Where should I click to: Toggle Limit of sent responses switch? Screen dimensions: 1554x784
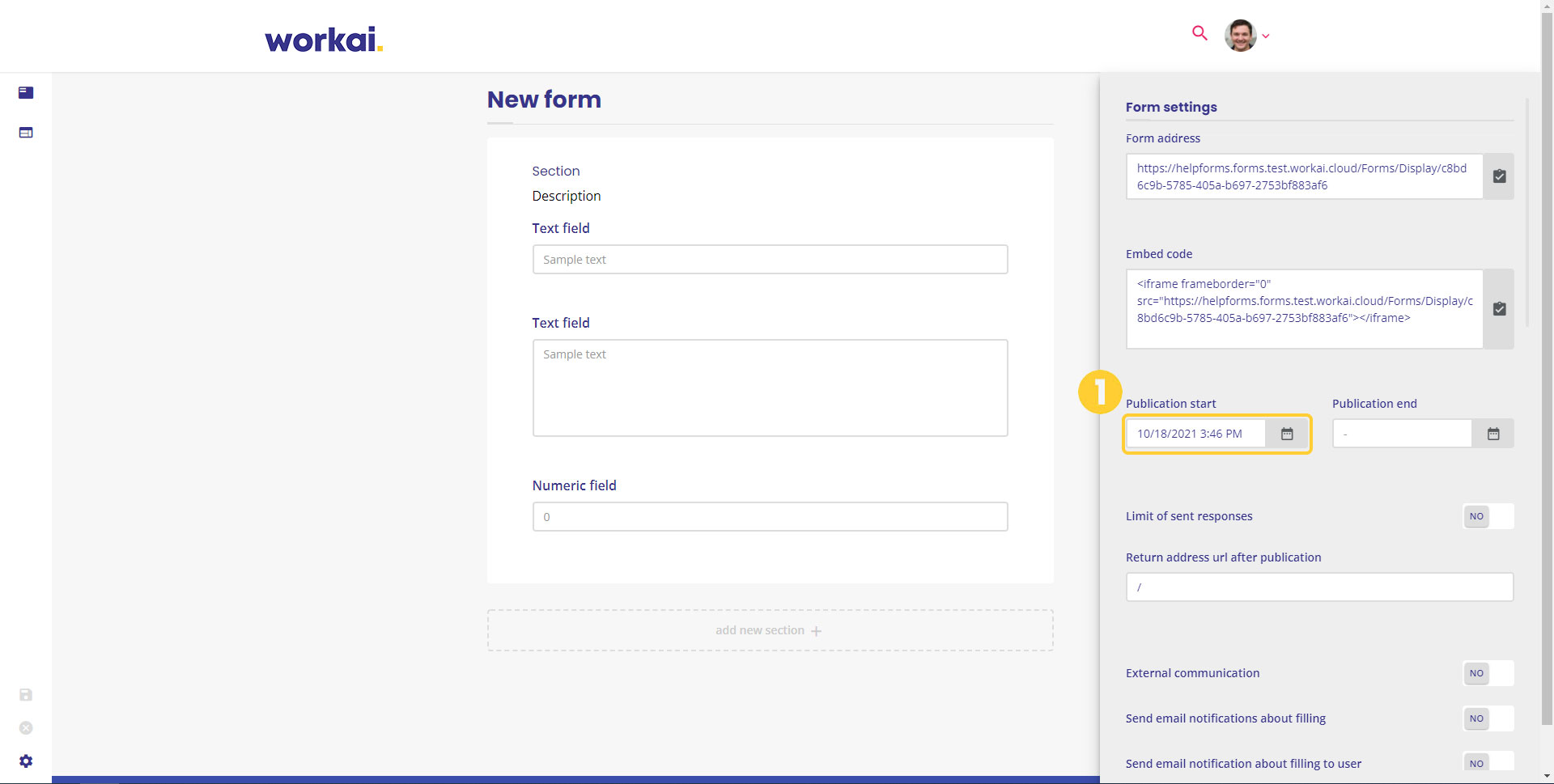coord(1488,516)
